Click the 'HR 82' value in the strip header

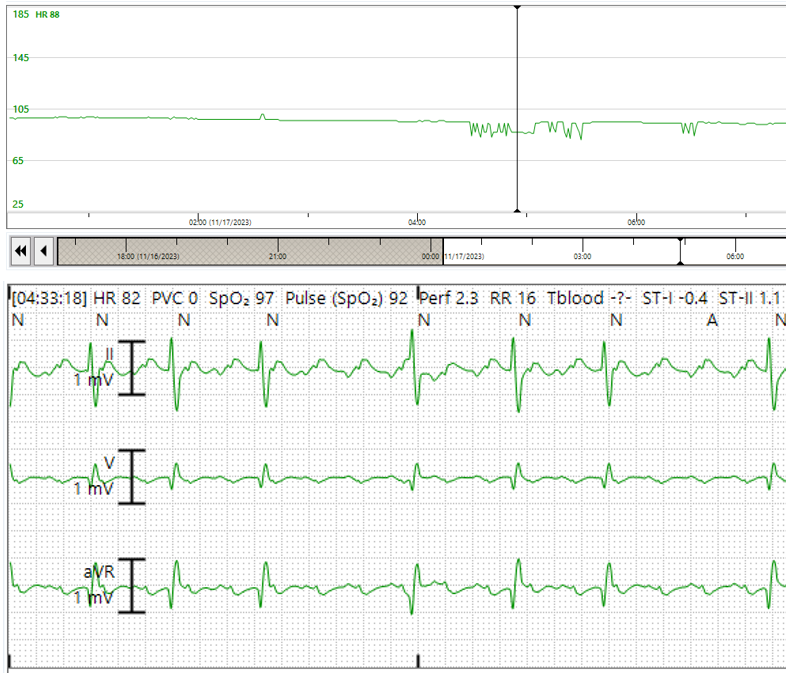117,298
